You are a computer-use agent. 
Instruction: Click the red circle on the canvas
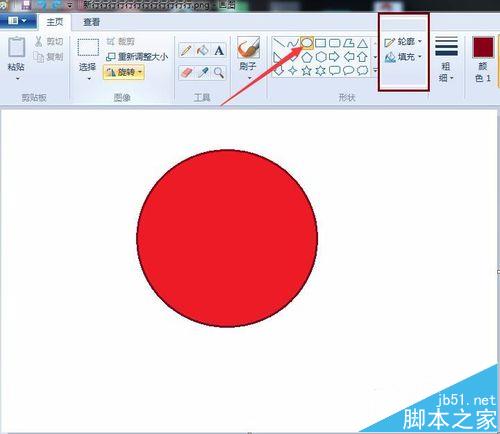coord(227,238)
